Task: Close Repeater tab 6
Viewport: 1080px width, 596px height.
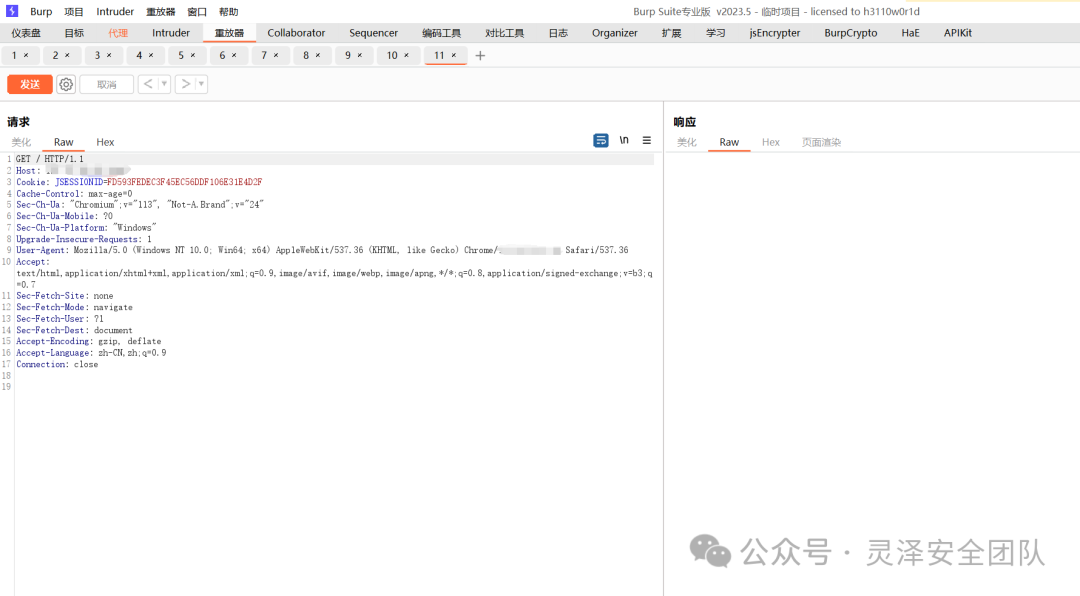Action: point(234,55)
